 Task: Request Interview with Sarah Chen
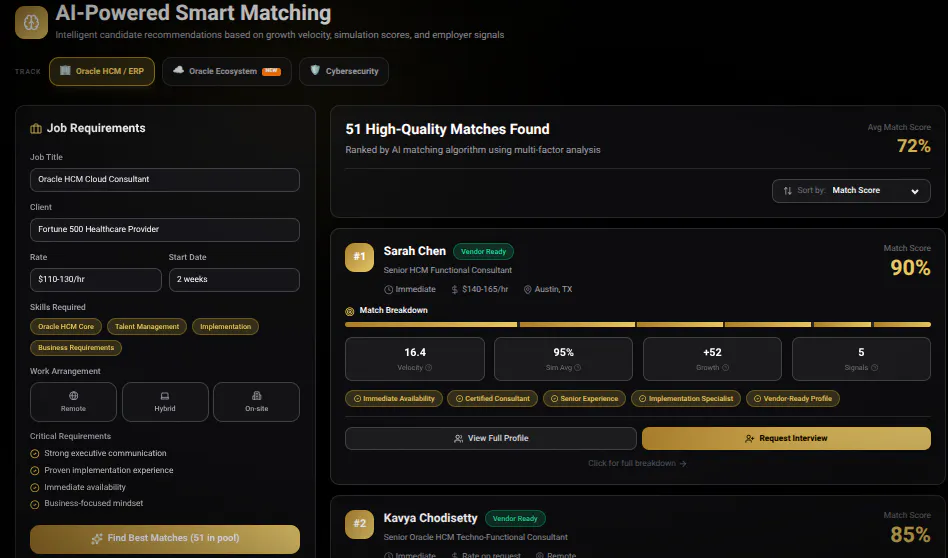coord(786,438)
